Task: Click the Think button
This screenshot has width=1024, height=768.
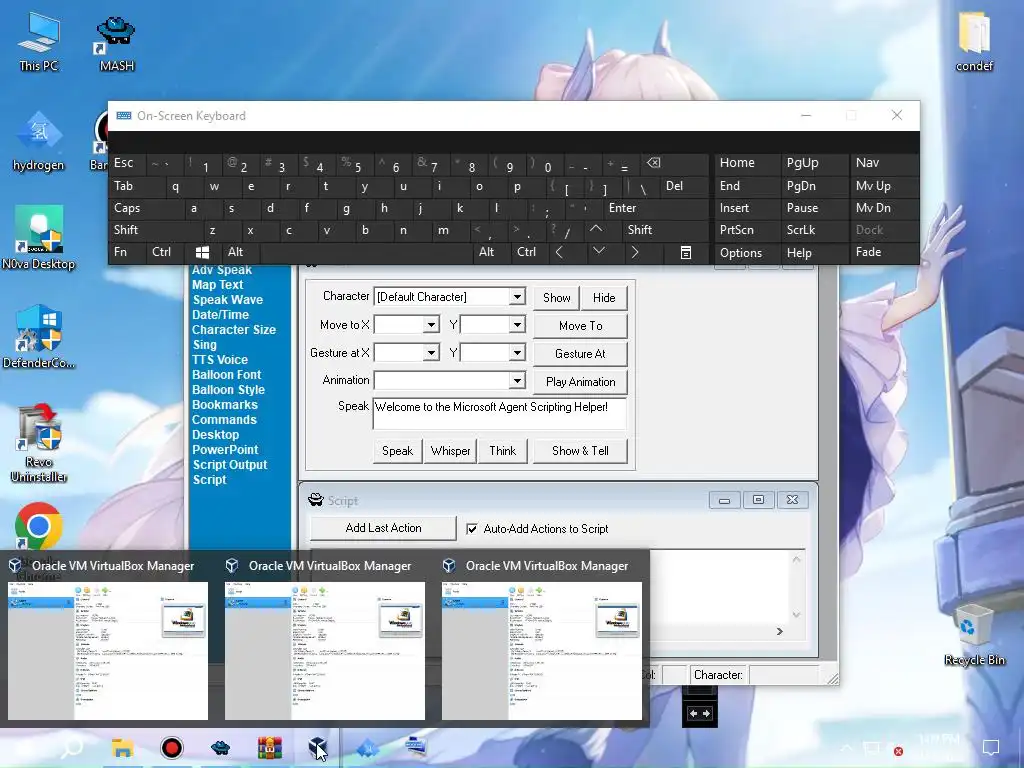Action: tap(503, 451)
